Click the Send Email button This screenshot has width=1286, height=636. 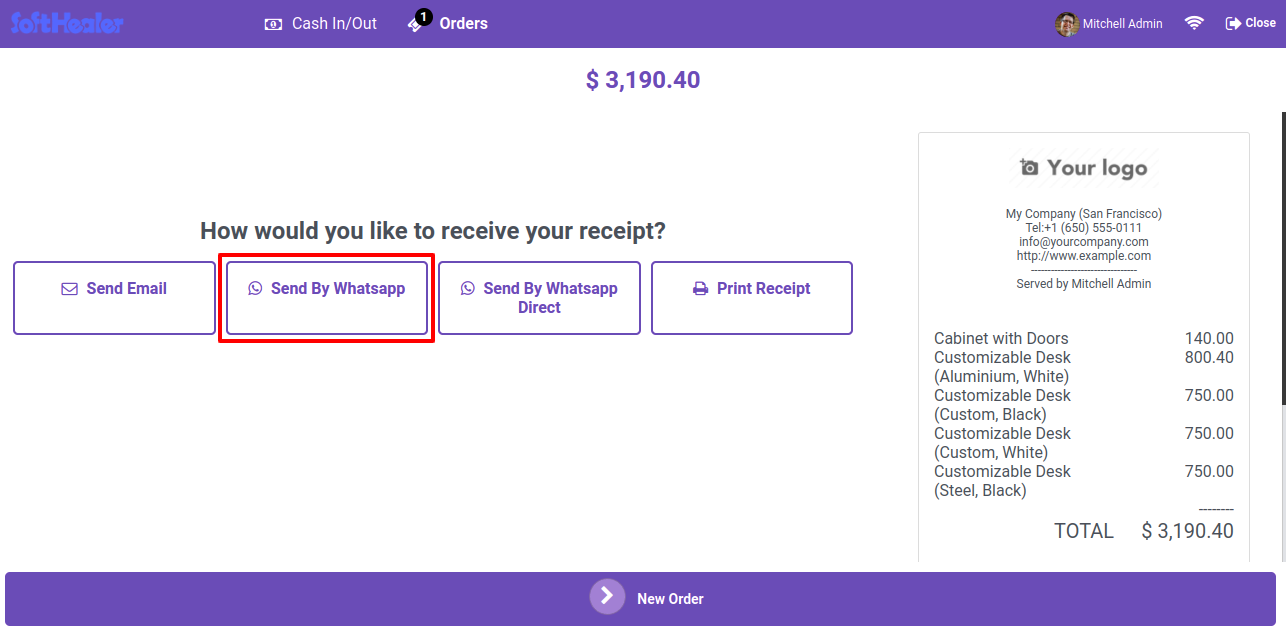[x=114, y=298]
